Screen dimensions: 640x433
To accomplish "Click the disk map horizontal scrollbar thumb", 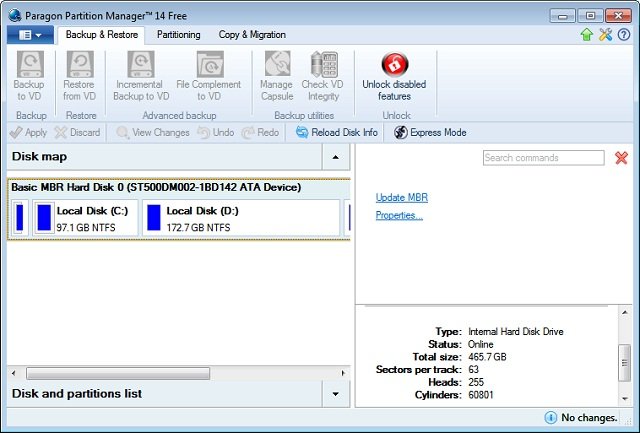I will [118, 373].
